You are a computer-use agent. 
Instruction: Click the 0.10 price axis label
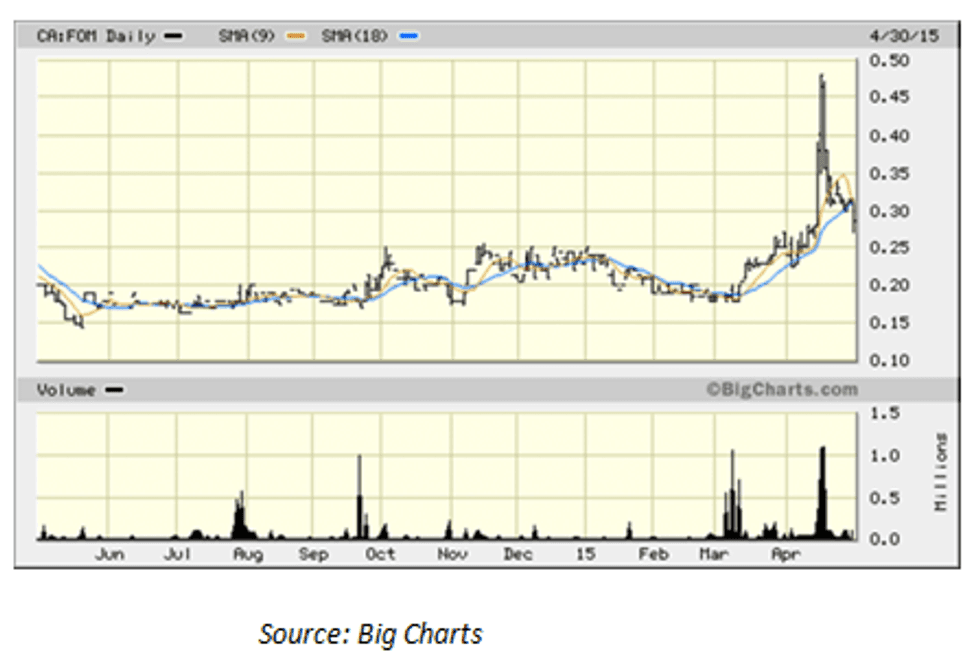[x=888, y=360]
